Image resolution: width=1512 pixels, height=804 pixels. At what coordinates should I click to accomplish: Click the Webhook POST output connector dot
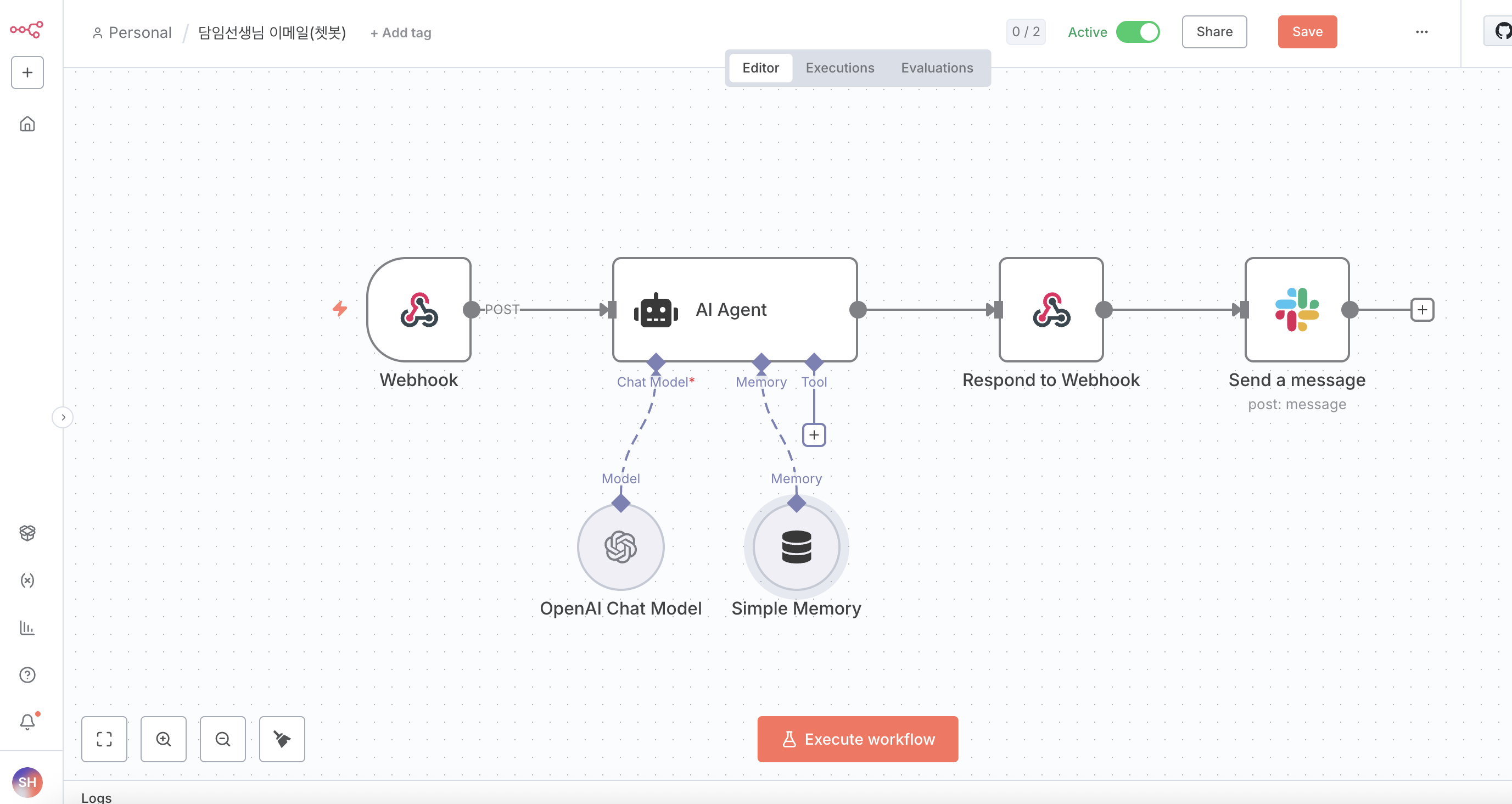pos(471,310)
